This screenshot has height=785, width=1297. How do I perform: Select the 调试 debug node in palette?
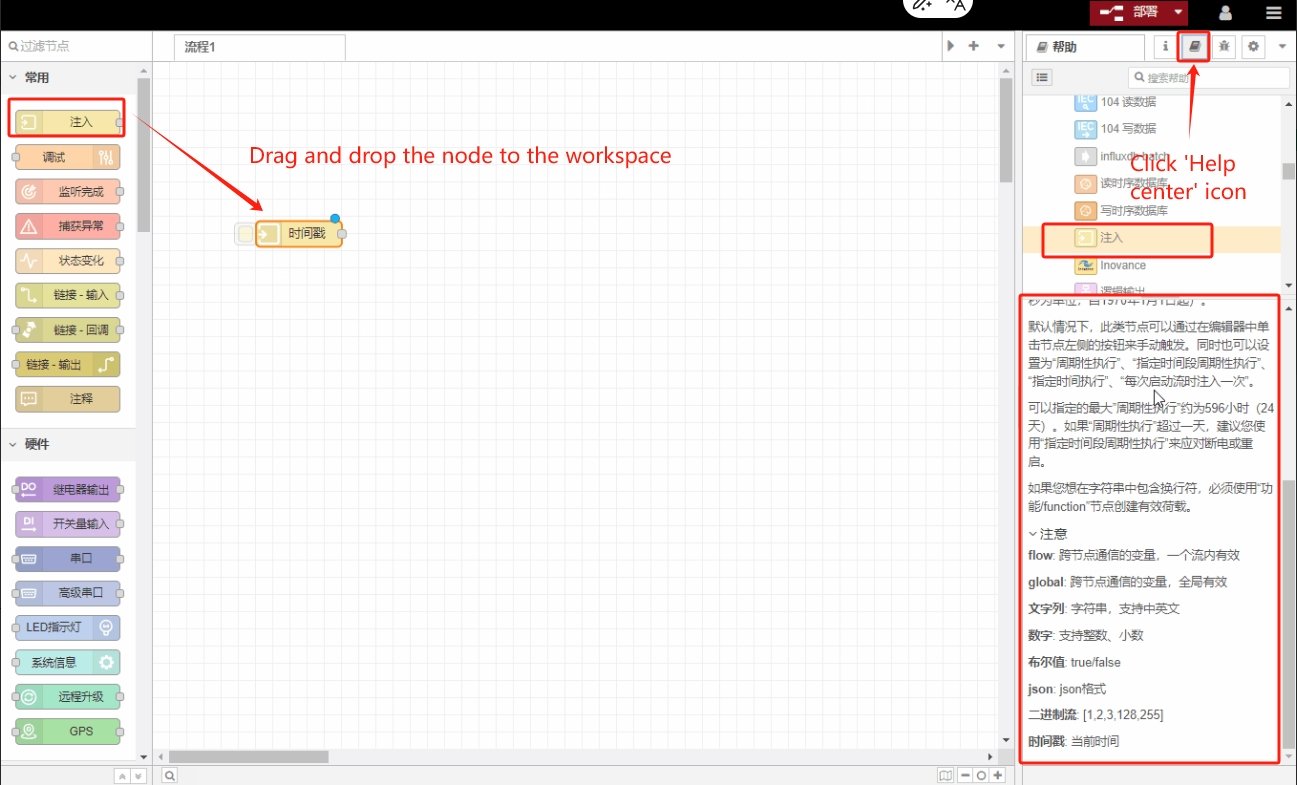(68, 157)
